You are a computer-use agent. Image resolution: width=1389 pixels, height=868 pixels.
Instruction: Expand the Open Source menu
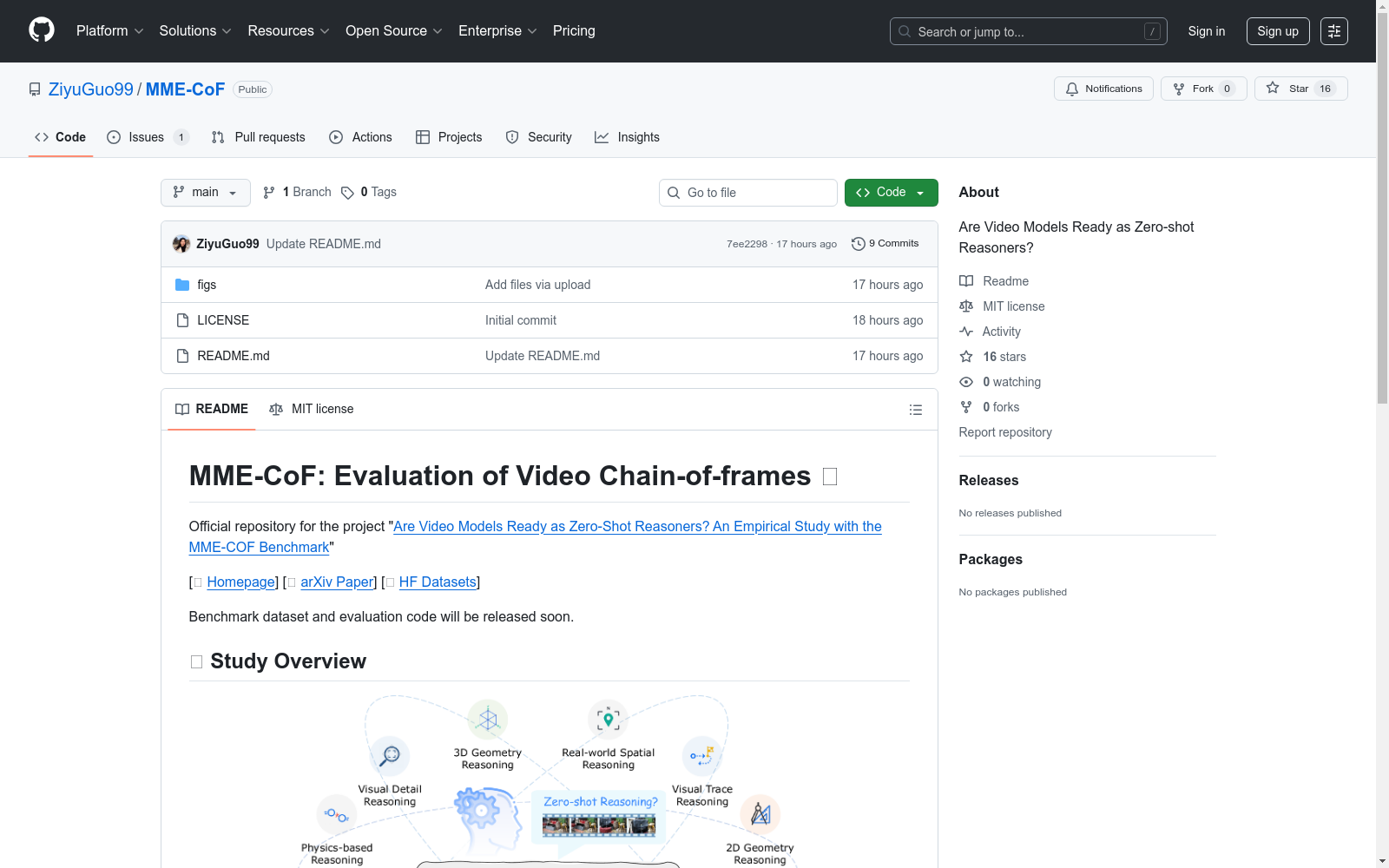(x=394, y=31)
